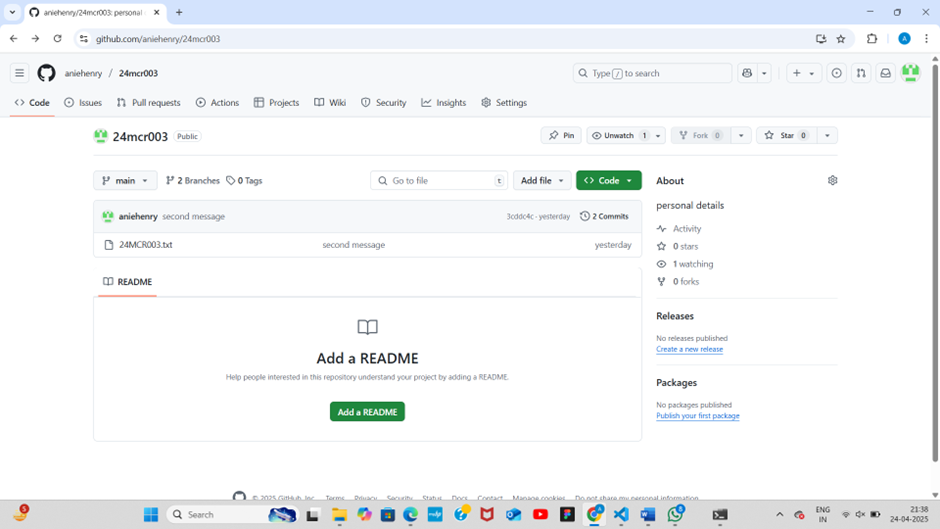Expand the Add file dropdown
The width and height of the screenshot is (940, 529).
point(542,181)
